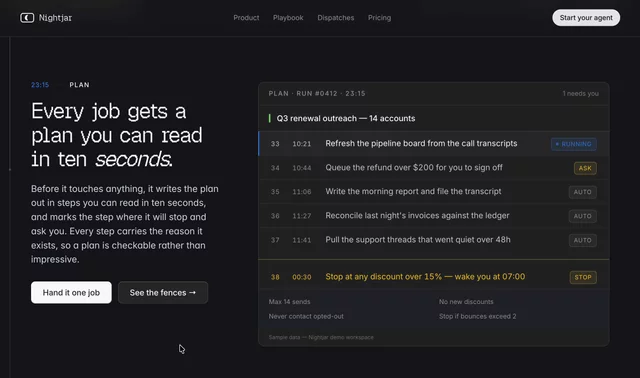This screenshot has width=640, height=378.
Task: Open the Pricing nav link
Action: point(379,18)
